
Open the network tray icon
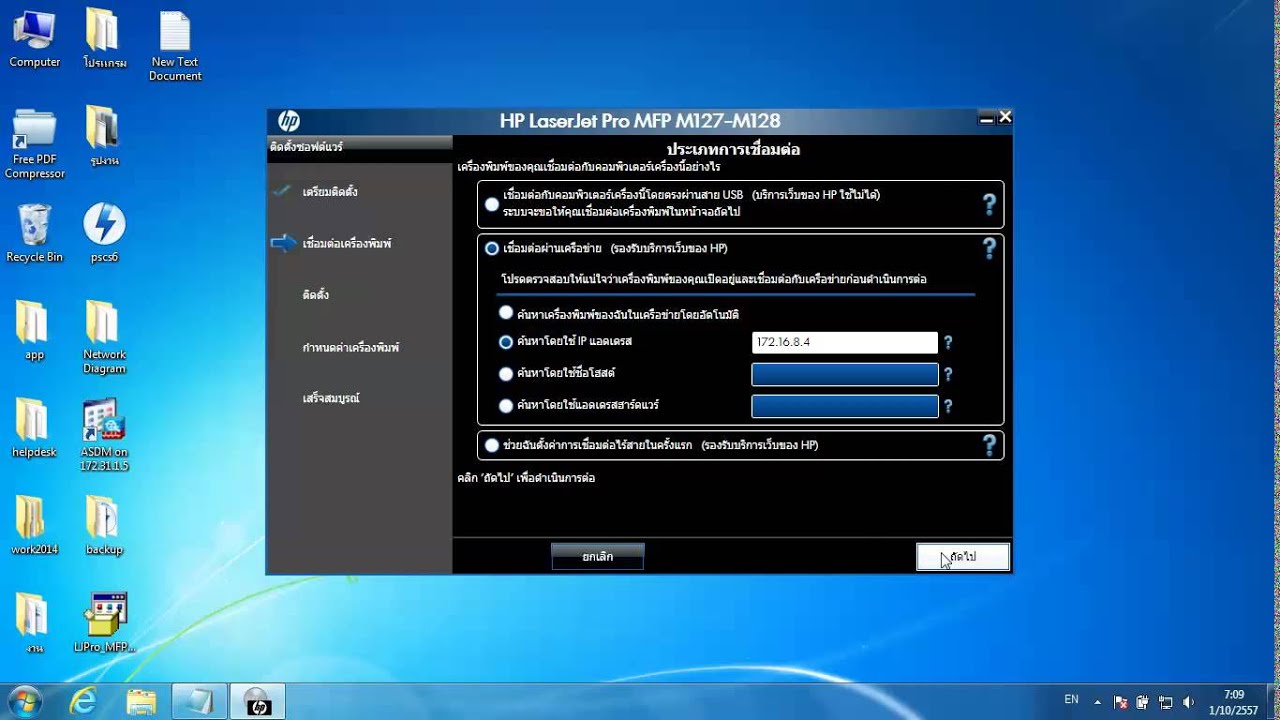point(1165,702)
